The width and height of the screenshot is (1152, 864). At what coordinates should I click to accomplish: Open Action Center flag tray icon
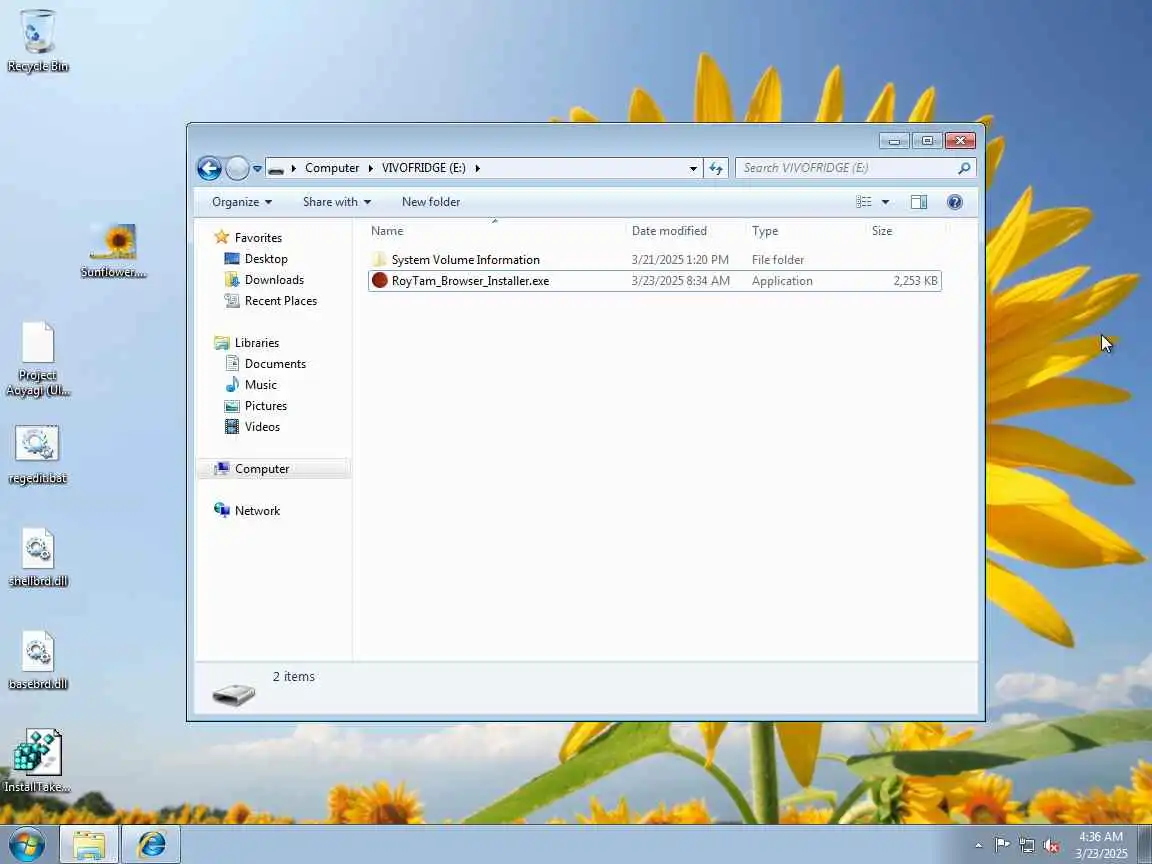[1002, 845]
